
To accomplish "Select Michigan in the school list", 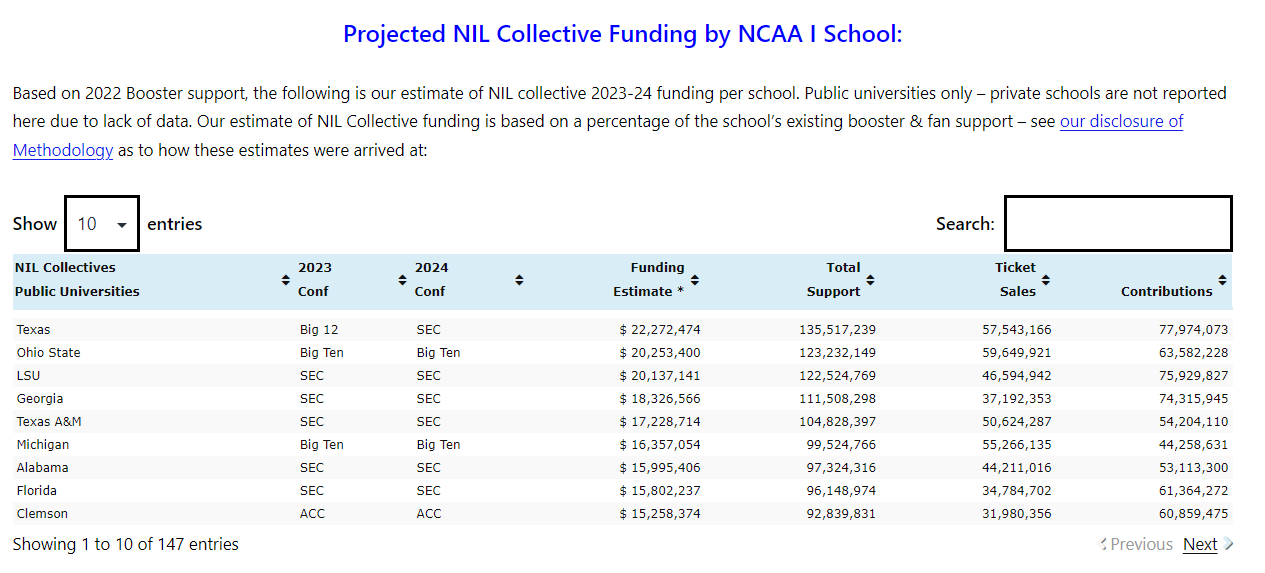I will click(x=43, y=445).
